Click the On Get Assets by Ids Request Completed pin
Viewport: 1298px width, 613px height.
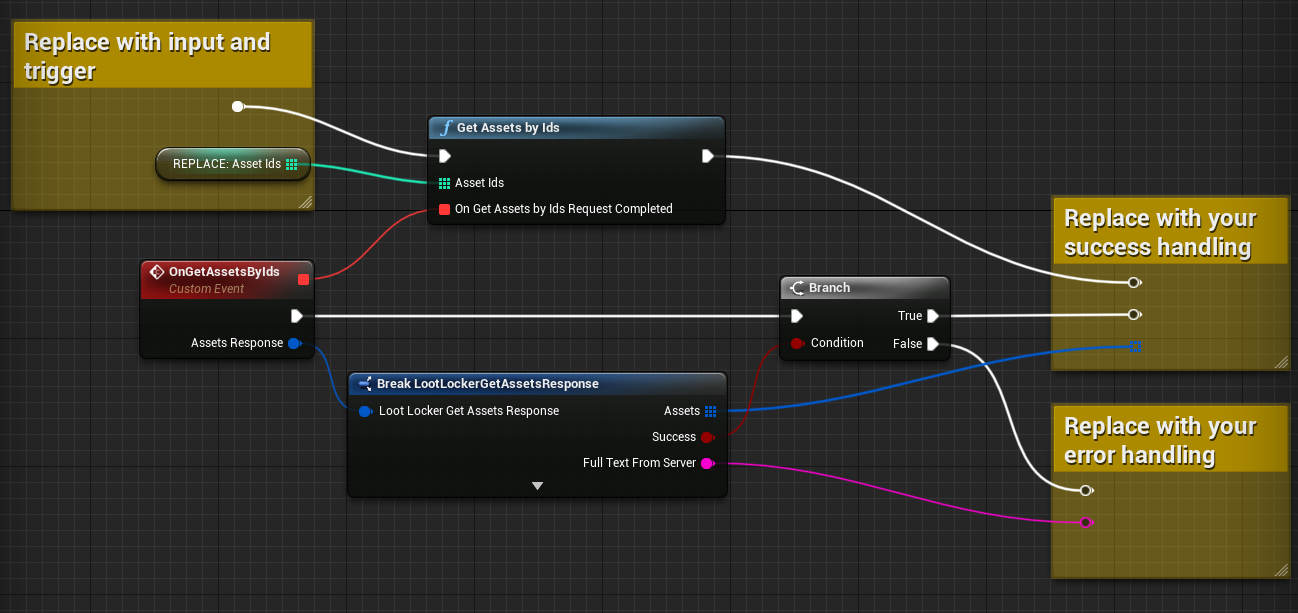click(445, 209)
